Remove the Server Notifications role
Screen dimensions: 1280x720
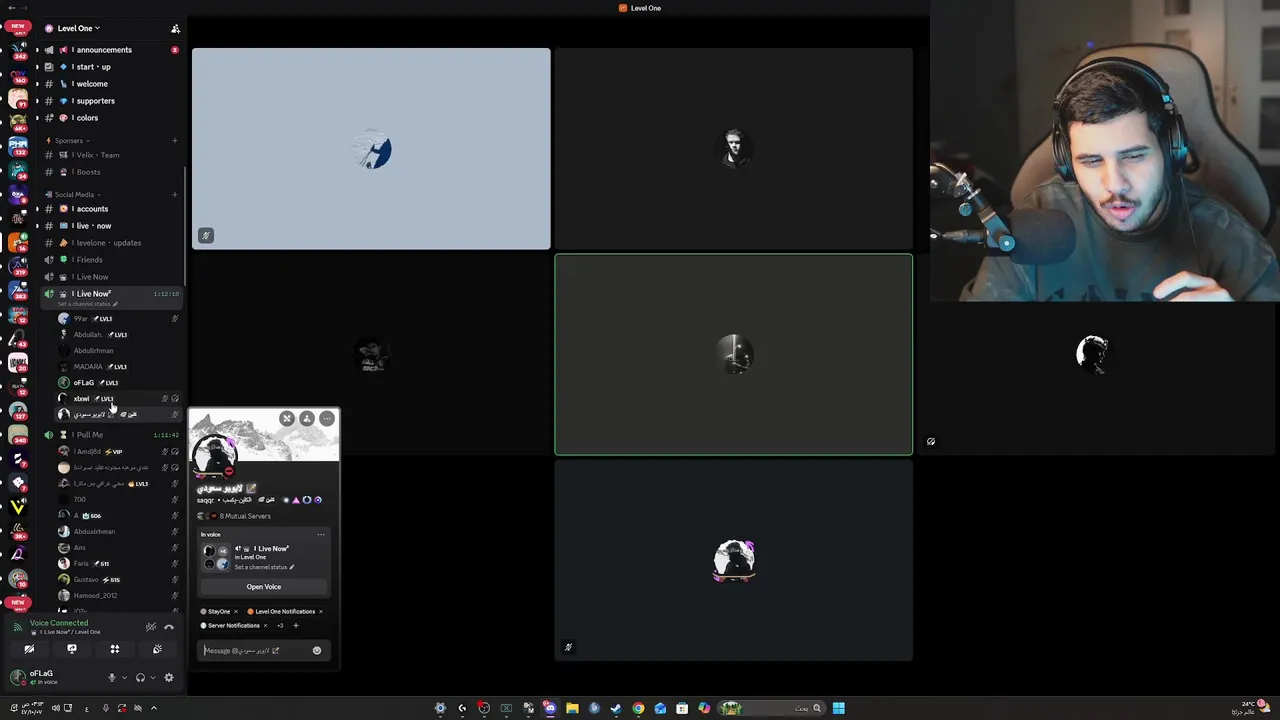265,626
